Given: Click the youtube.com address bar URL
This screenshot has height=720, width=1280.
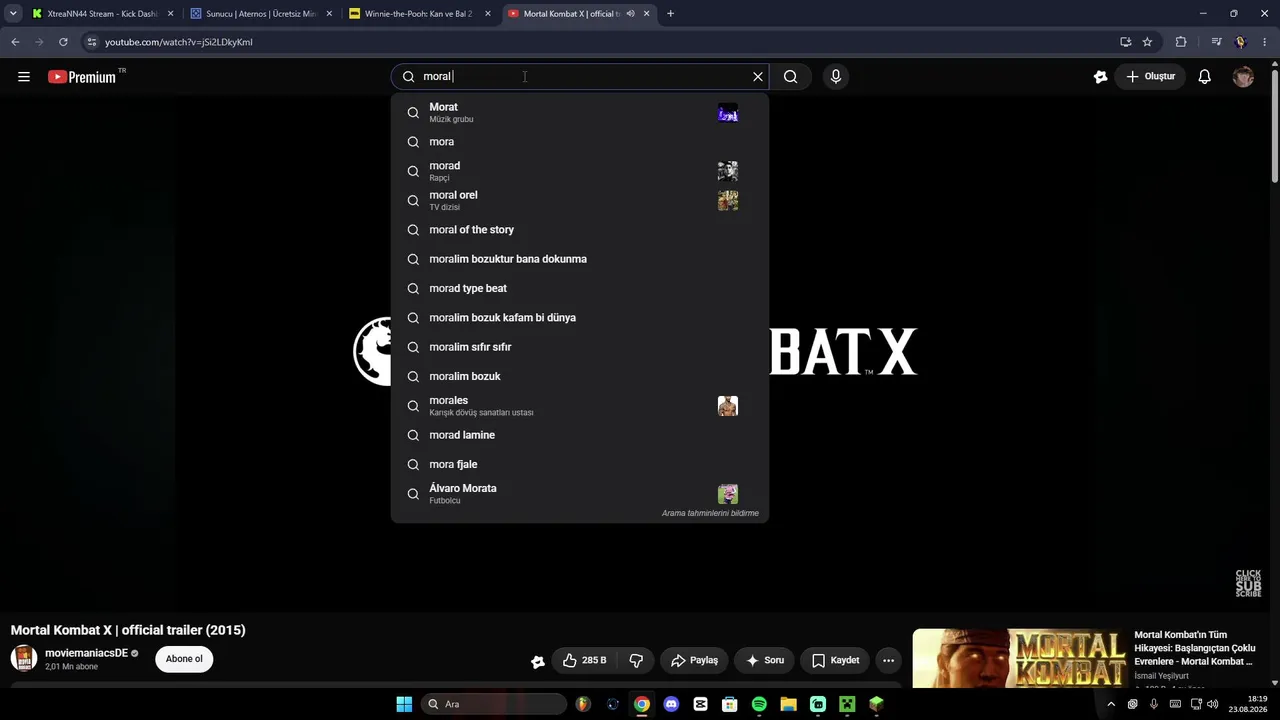Looking at the screenshot, I should pyautogui.click(x=179, y=42).
